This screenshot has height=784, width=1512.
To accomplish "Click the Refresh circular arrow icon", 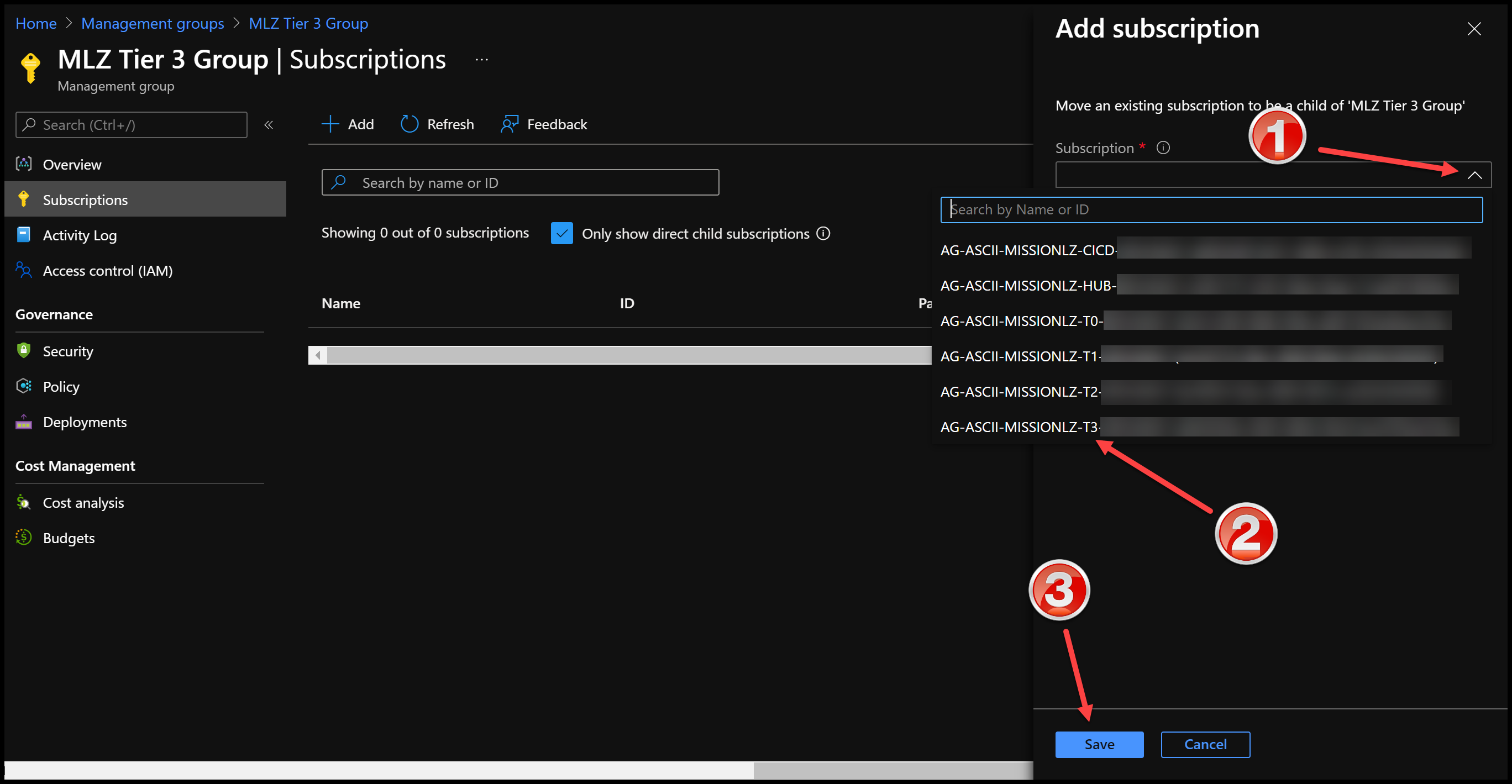I will pos(409,124).
